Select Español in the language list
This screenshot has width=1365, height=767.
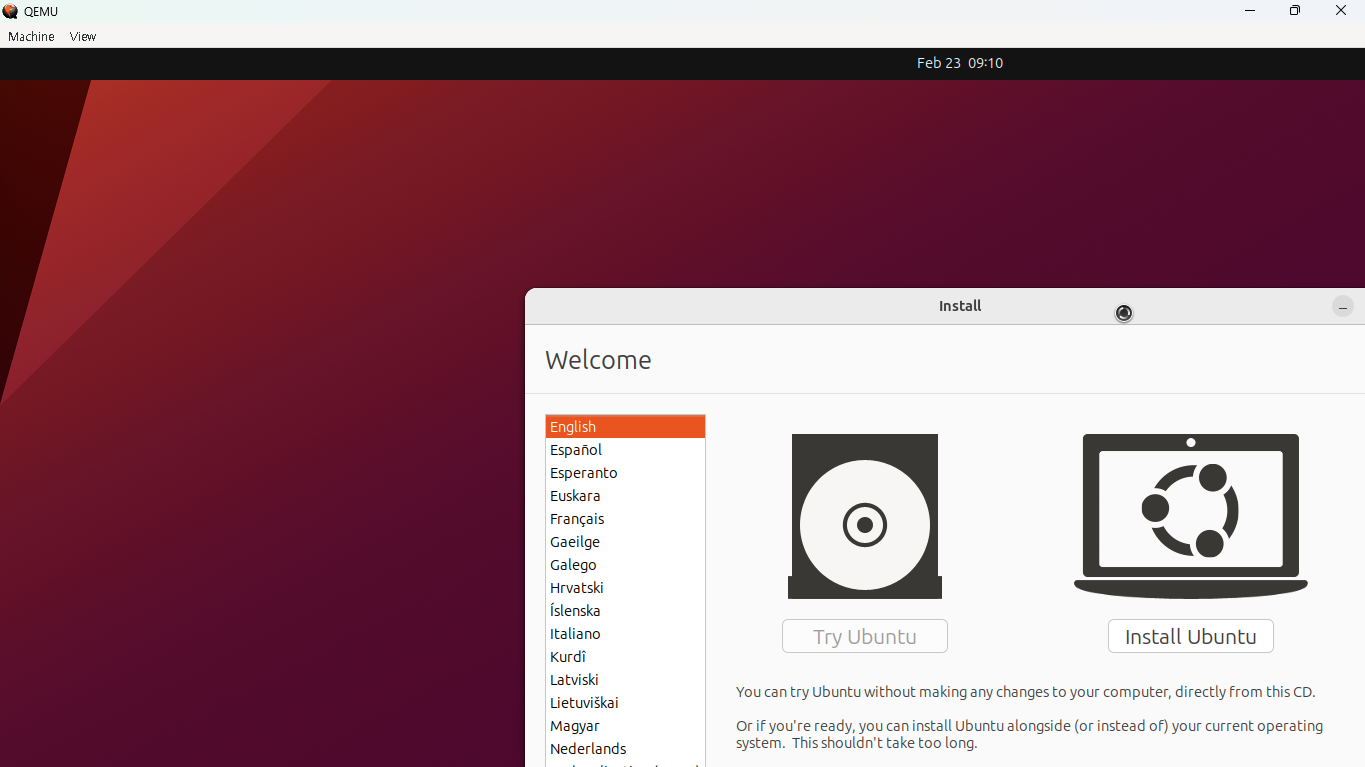tap(625, 450)
